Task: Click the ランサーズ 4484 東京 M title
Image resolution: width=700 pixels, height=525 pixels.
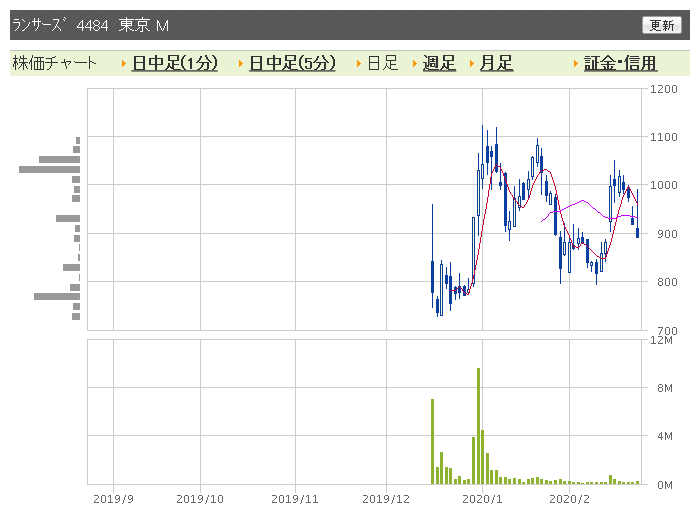Action: coord(91,25)
